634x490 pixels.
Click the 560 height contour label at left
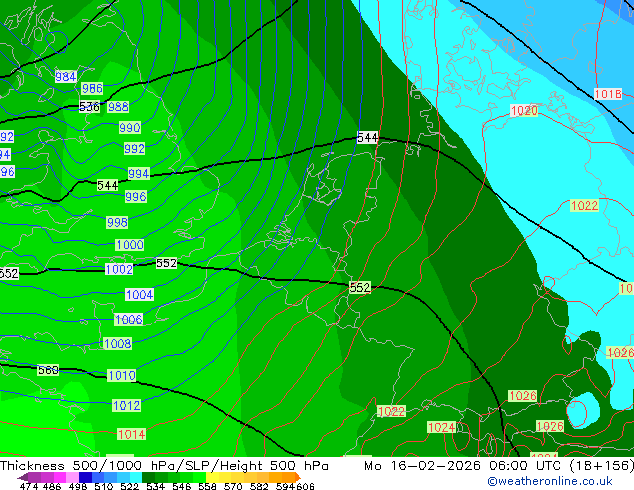point(48,370)
